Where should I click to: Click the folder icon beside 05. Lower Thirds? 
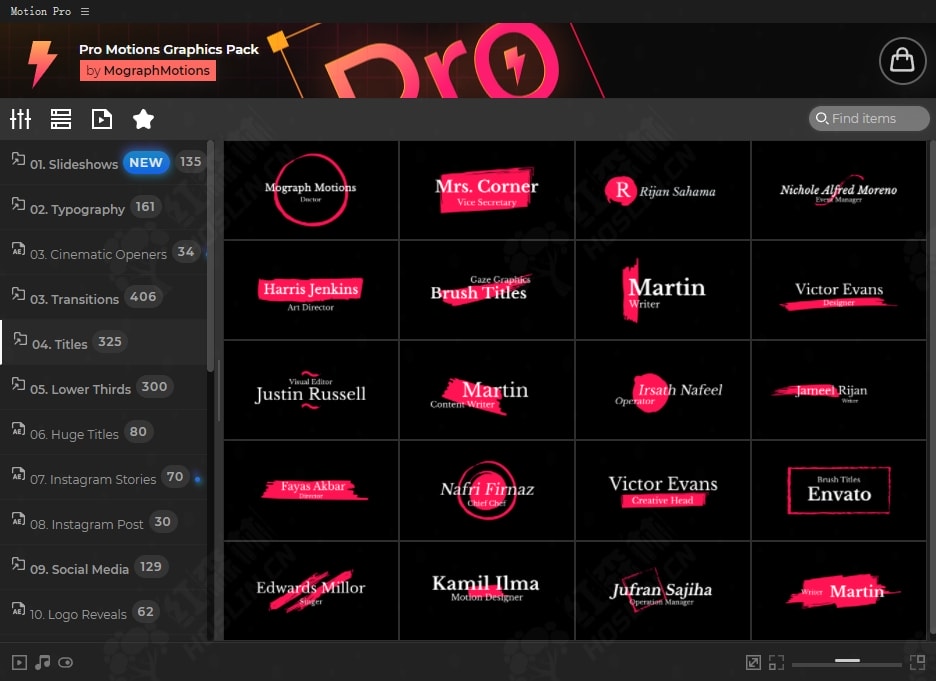(x=18, y=384)
